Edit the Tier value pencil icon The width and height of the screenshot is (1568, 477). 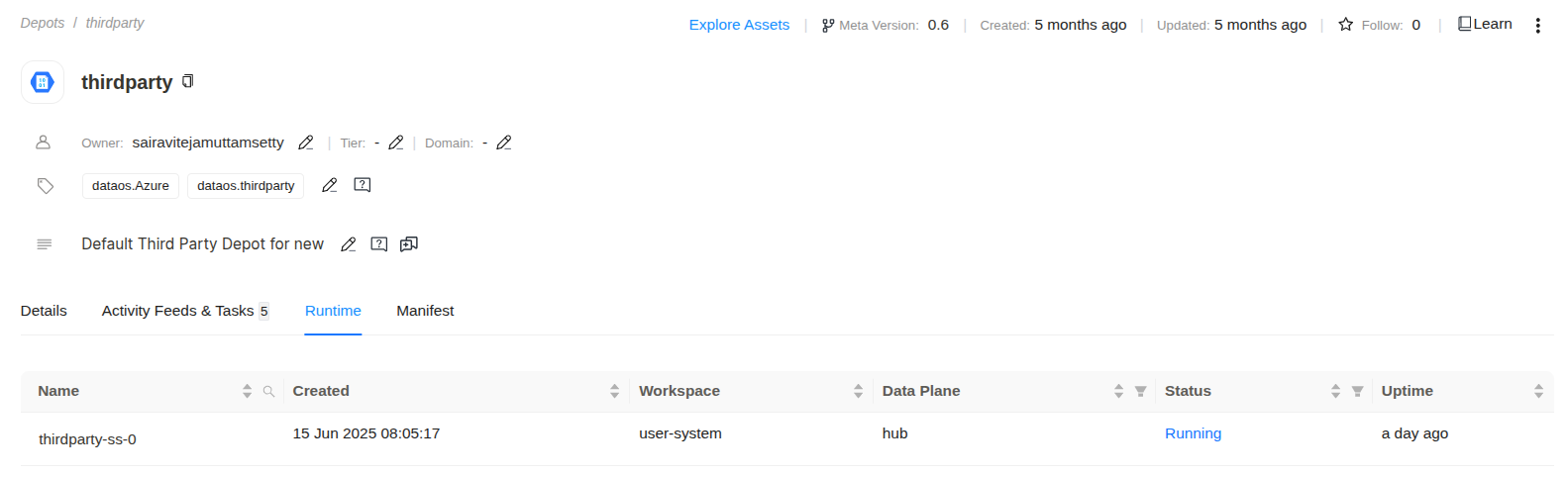pyautogui.click(x=396, y=143)
